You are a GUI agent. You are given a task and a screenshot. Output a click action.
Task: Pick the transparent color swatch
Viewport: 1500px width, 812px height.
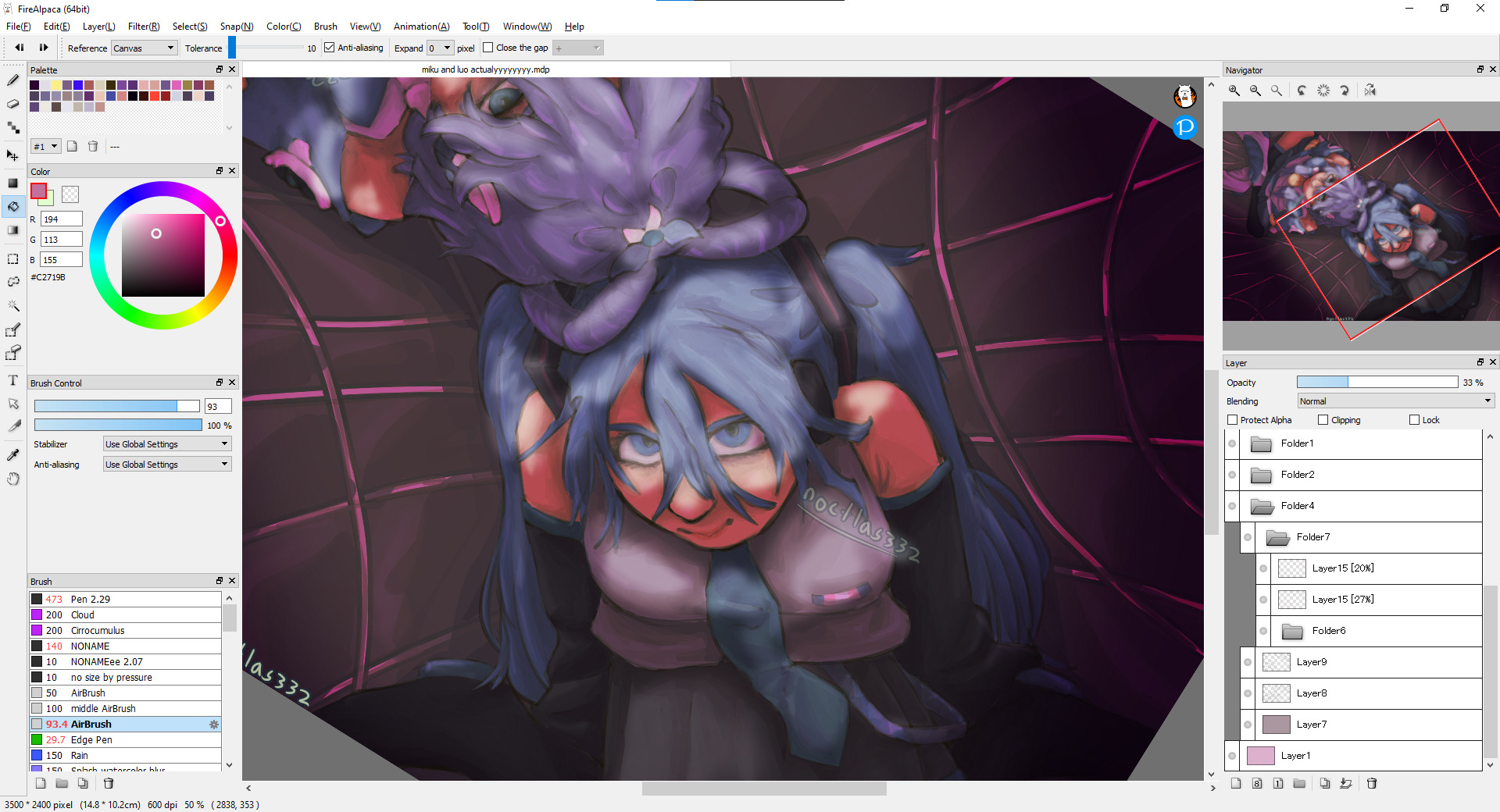click(x=70, y=194)
